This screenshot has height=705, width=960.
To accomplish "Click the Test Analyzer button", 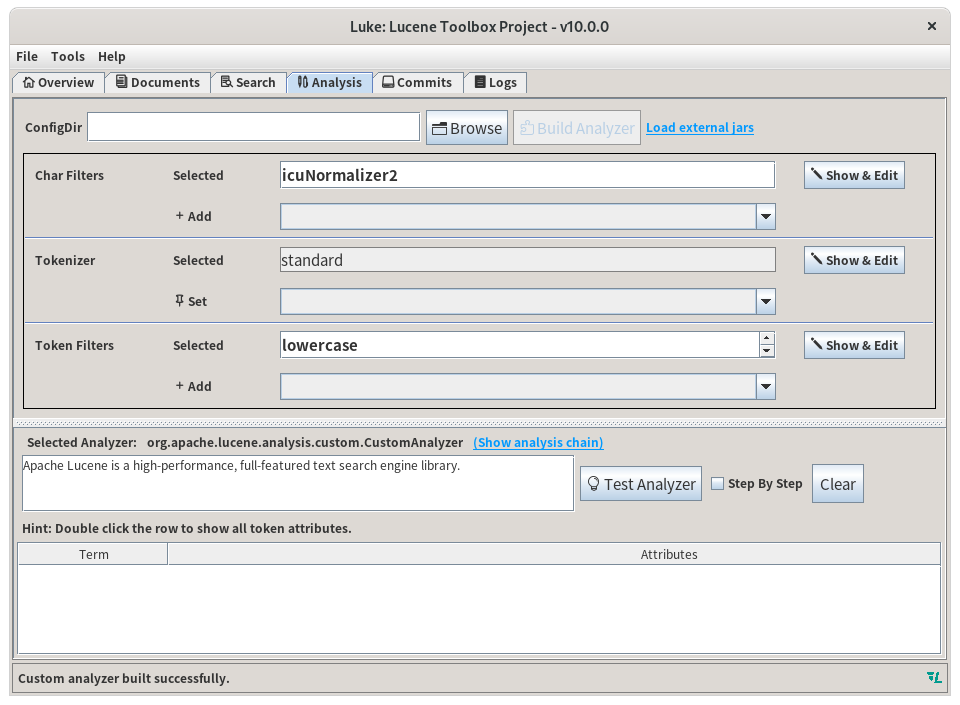I will point(641,484).
